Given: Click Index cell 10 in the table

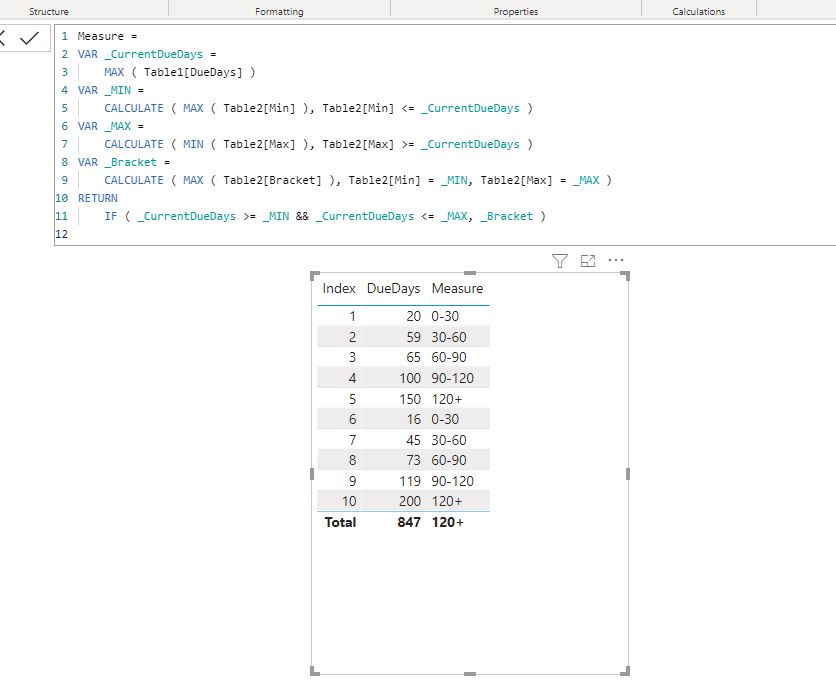Looking at the screenshot, I should (349, 501).
